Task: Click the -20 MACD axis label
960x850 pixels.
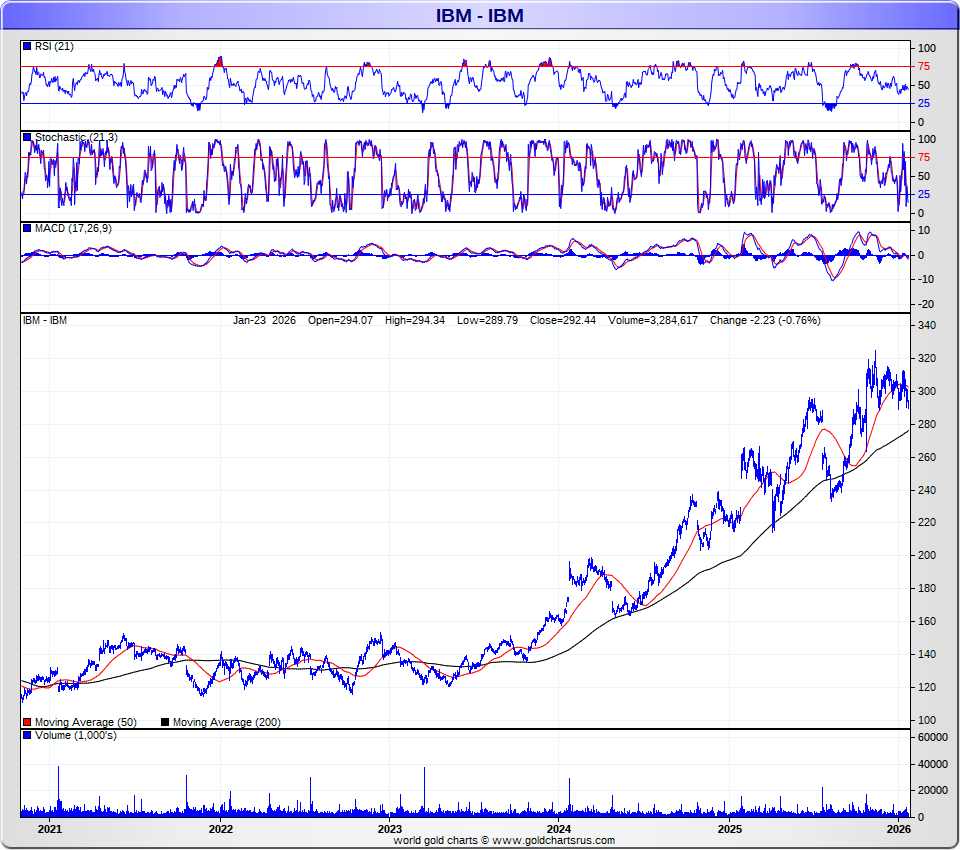Action: pyautogui.click(x=926, y=304)
